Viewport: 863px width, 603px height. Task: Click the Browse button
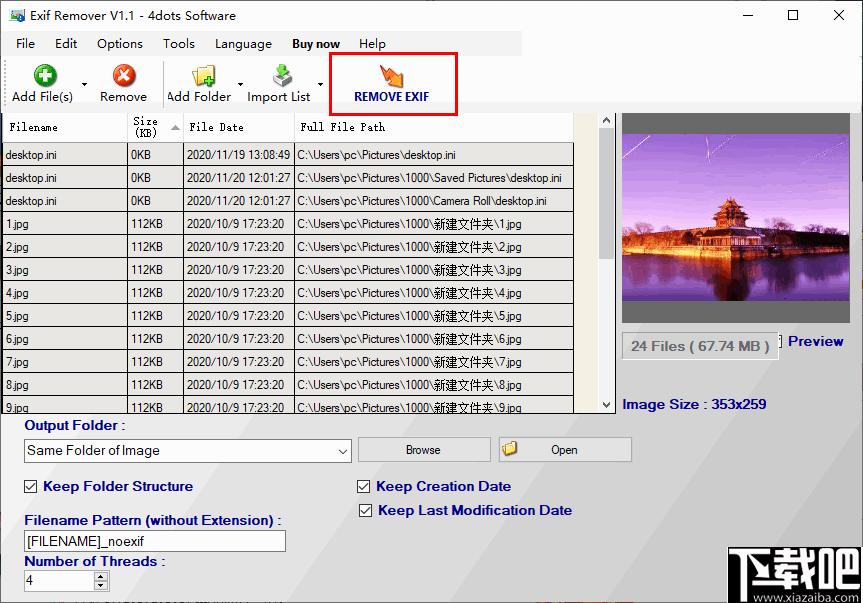[424, 449]
